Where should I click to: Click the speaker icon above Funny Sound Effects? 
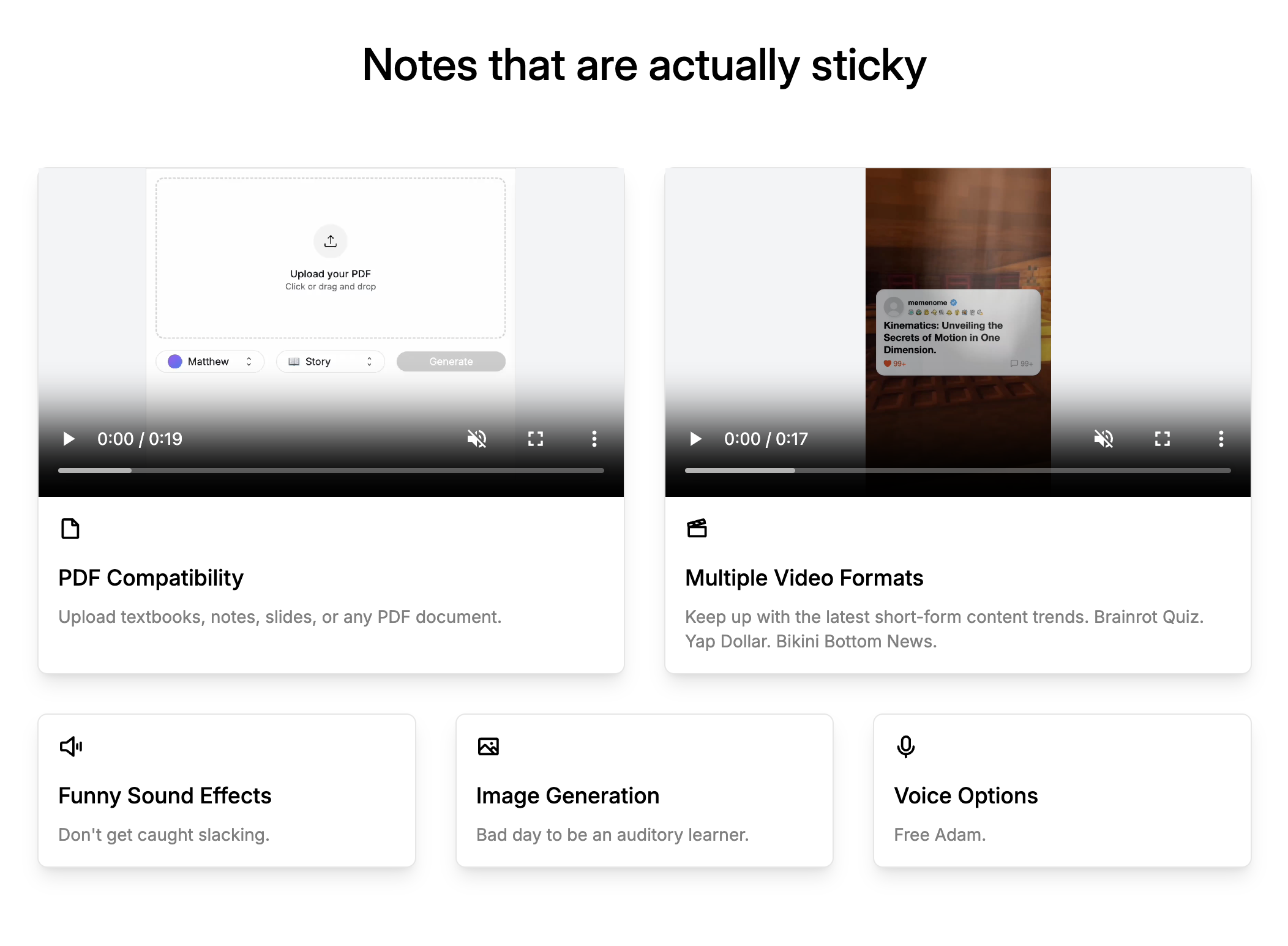(x=71, y=747)
